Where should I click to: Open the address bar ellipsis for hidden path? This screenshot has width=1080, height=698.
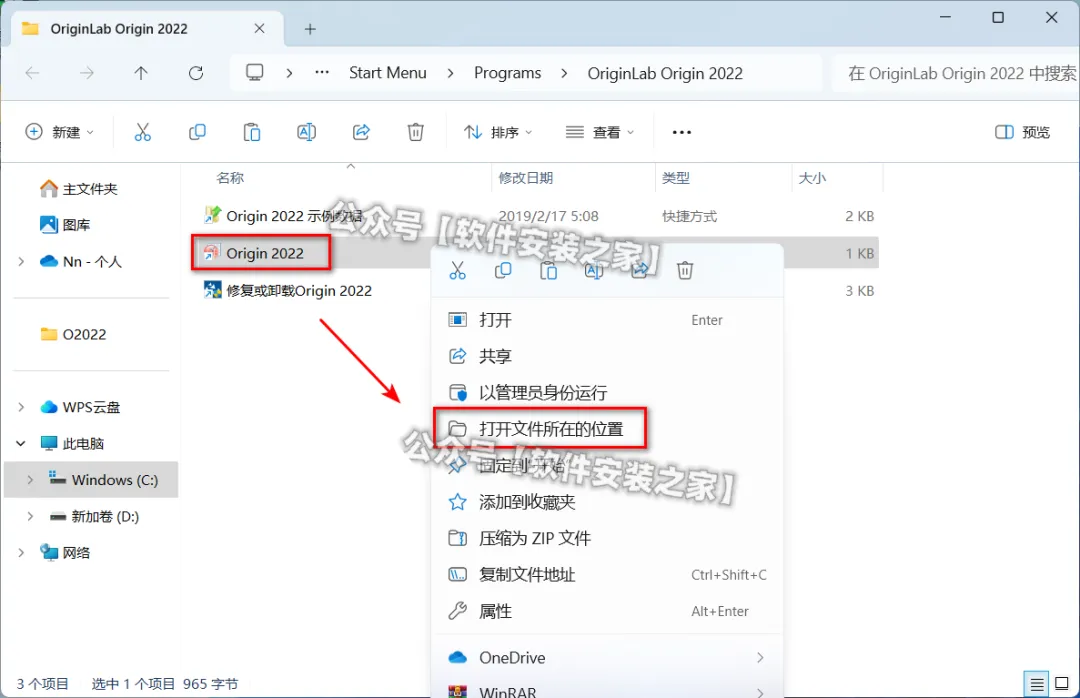[322, 72]
